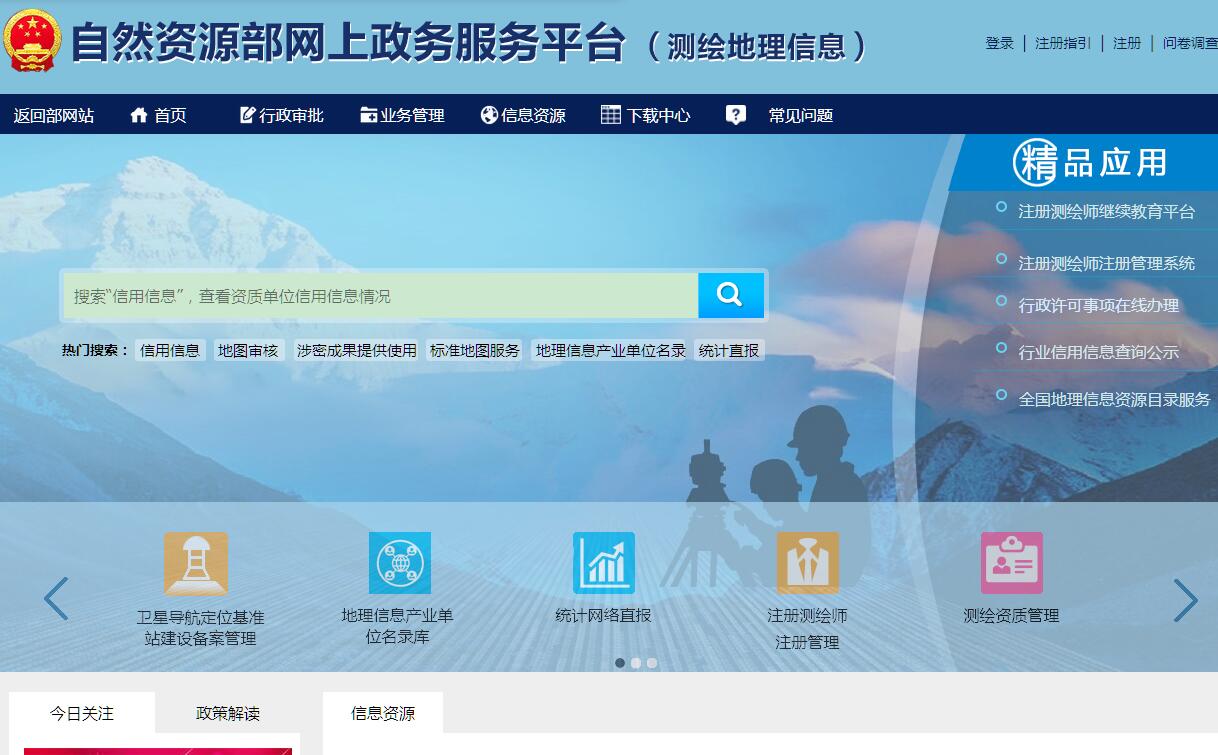Viewport: 1218px width, 755px height.
Task: Click the satellite navigation base station icon
Action: [196, 564]
